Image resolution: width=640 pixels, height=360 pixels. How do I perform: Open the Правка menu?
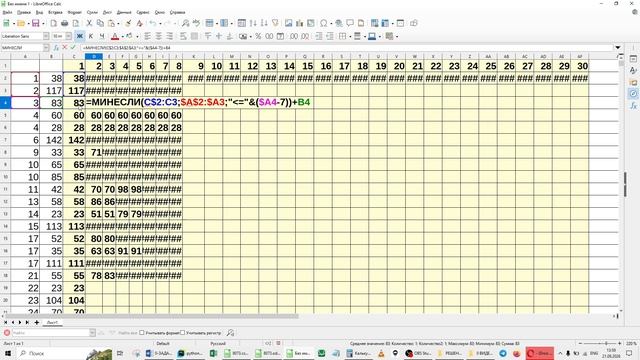(24, 13)
